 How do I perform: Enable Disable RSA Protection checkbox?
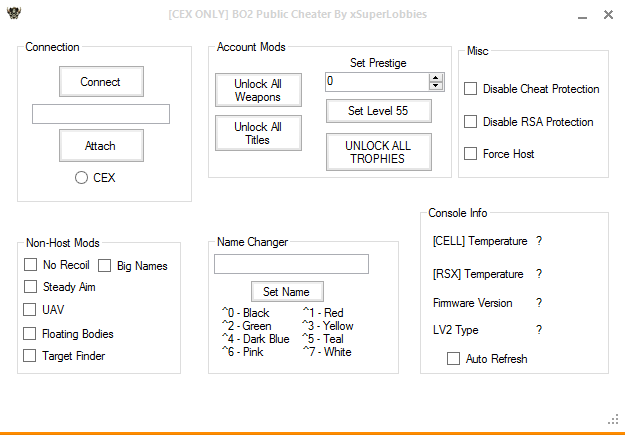[470, 122]
